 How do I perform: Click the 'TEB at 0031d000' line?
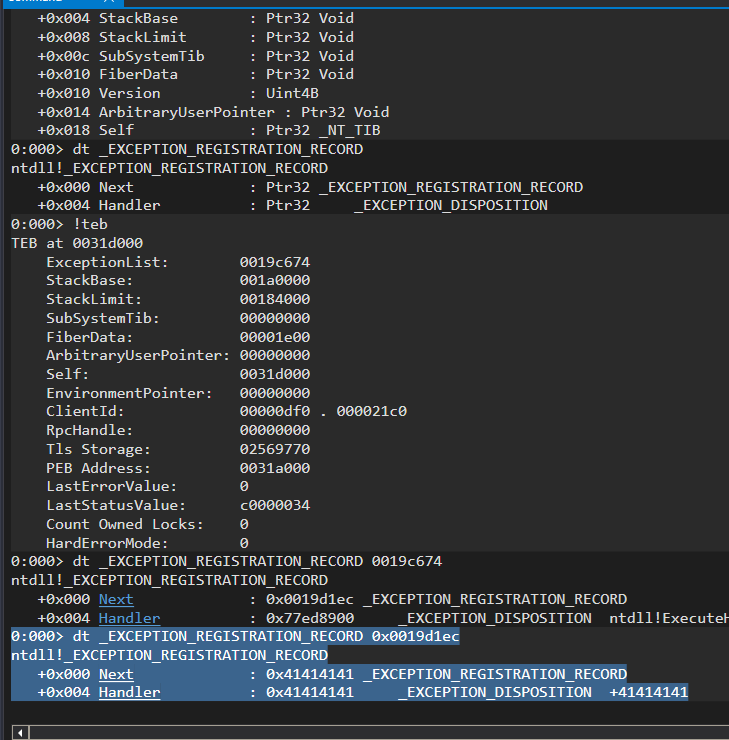click(x=70, y=243)
